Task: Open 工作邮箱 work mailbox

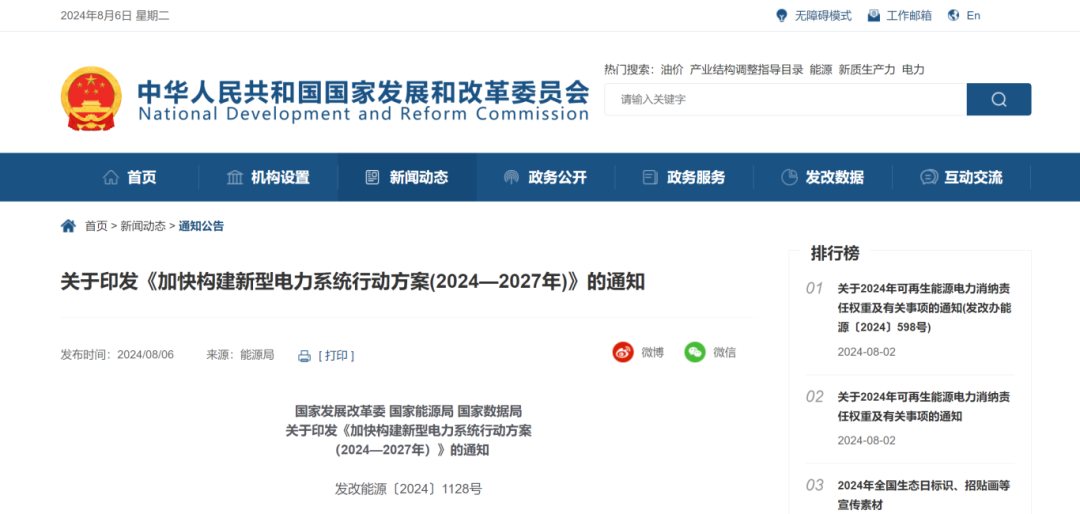Action: point(899,15)
